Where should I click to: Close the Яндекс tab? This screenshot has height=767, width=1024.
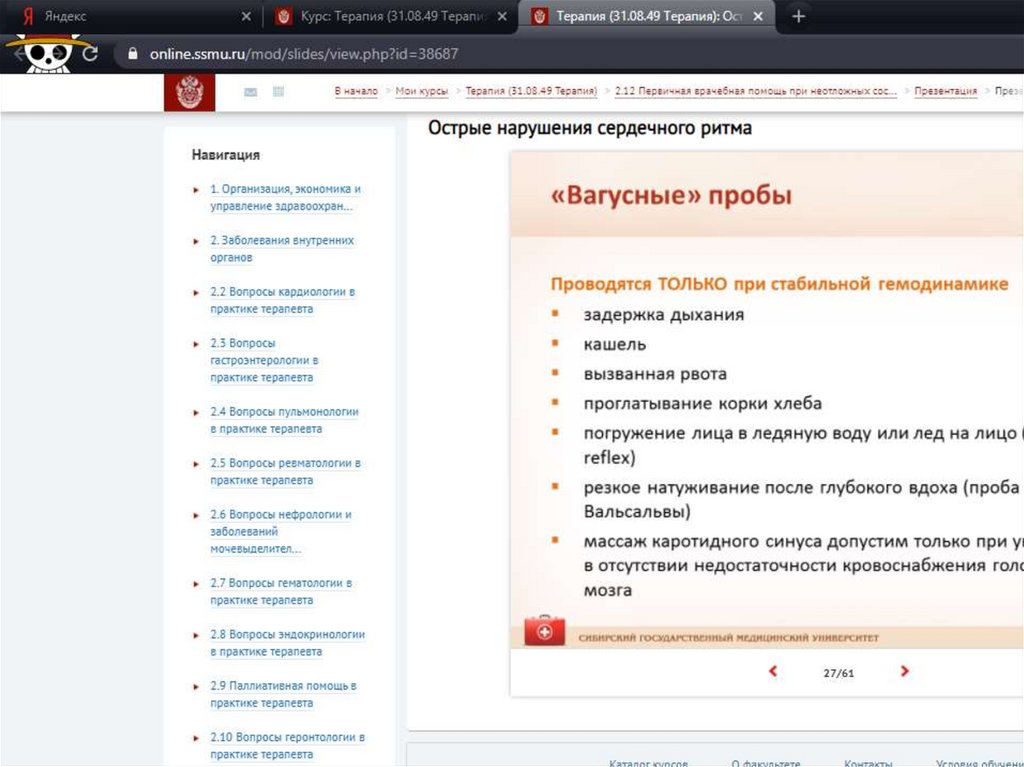pos(246,16)
